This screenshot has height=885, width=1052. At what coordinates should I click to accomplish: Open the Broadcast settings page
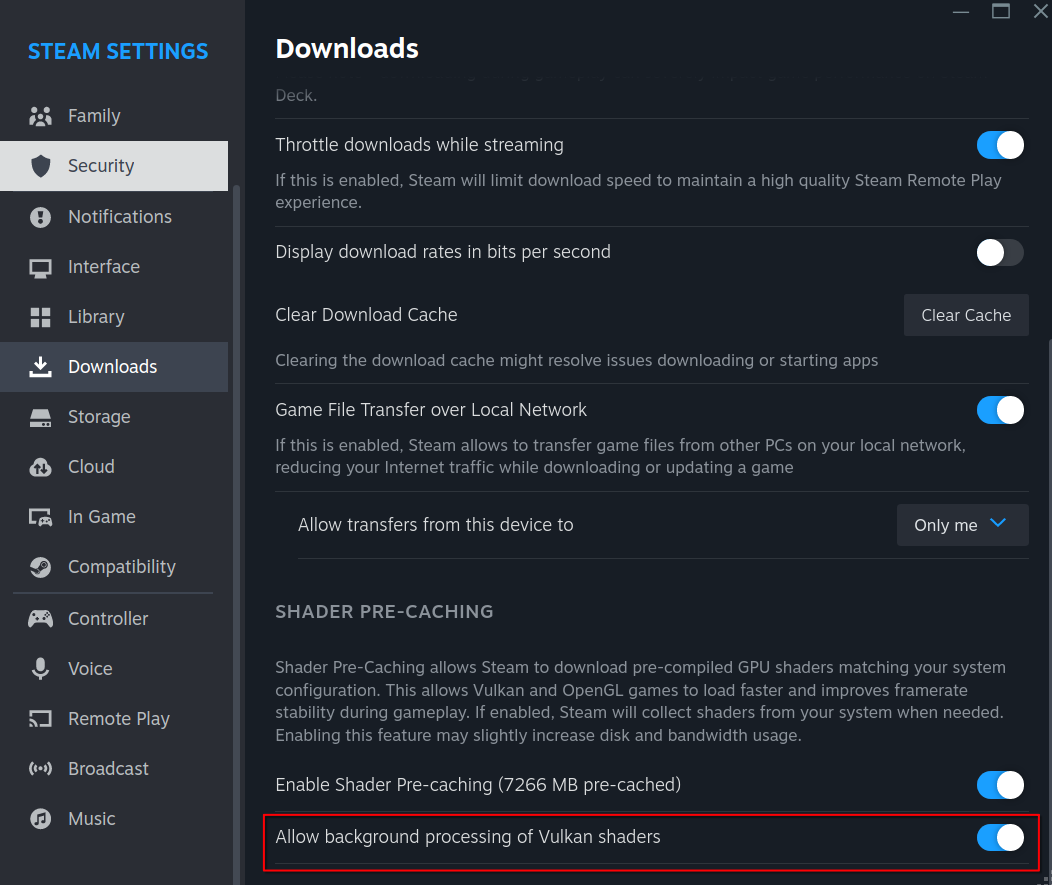108,769
